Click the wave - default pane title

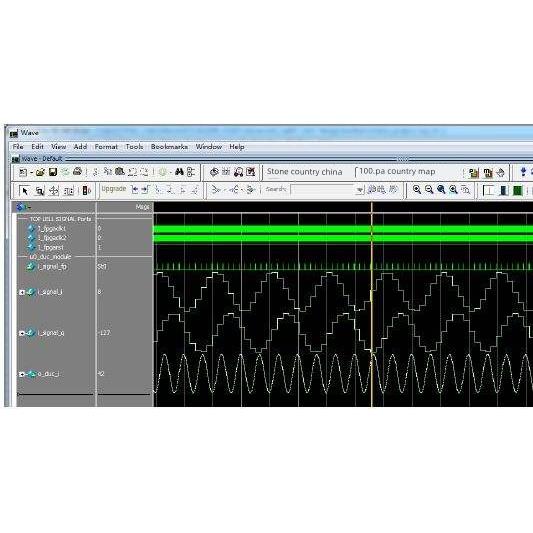pyautogui.click(x=42, y=159)
